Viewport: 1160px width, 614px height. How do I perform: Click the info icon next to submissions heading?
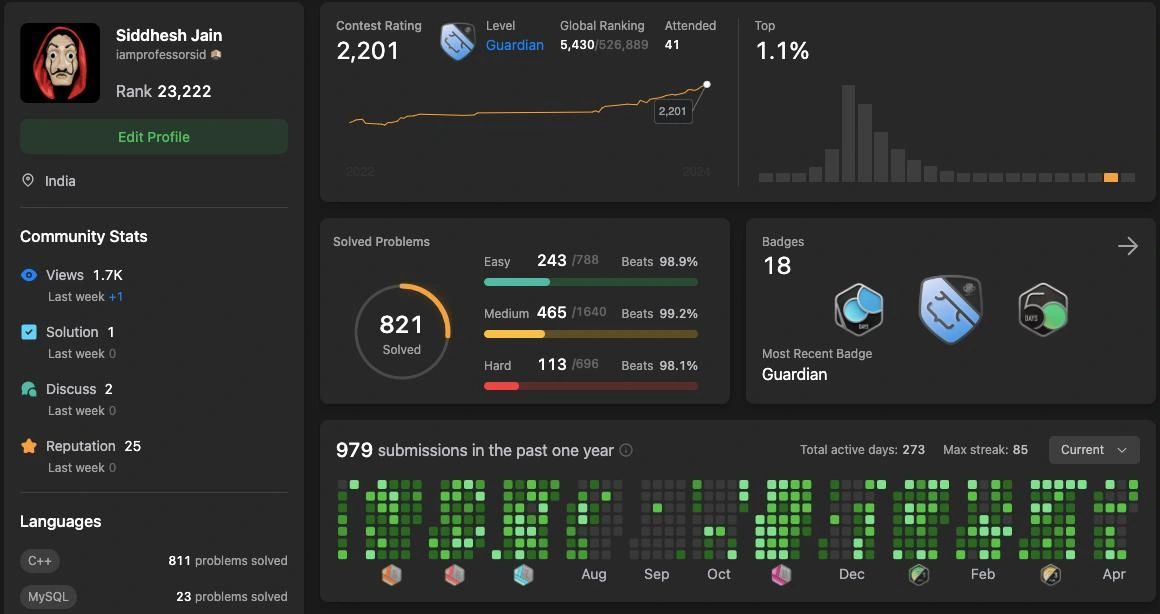[626, 451]
